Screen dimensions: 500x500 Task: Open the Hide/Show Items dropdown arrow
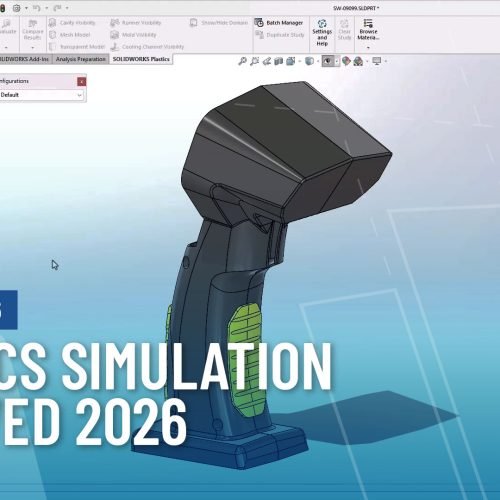click(x=337, y=61)
